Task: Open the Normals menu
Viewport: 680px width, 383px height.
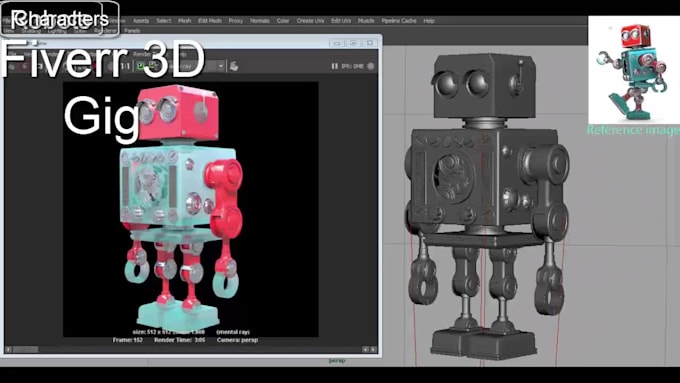Action: (x=260, y=21)
